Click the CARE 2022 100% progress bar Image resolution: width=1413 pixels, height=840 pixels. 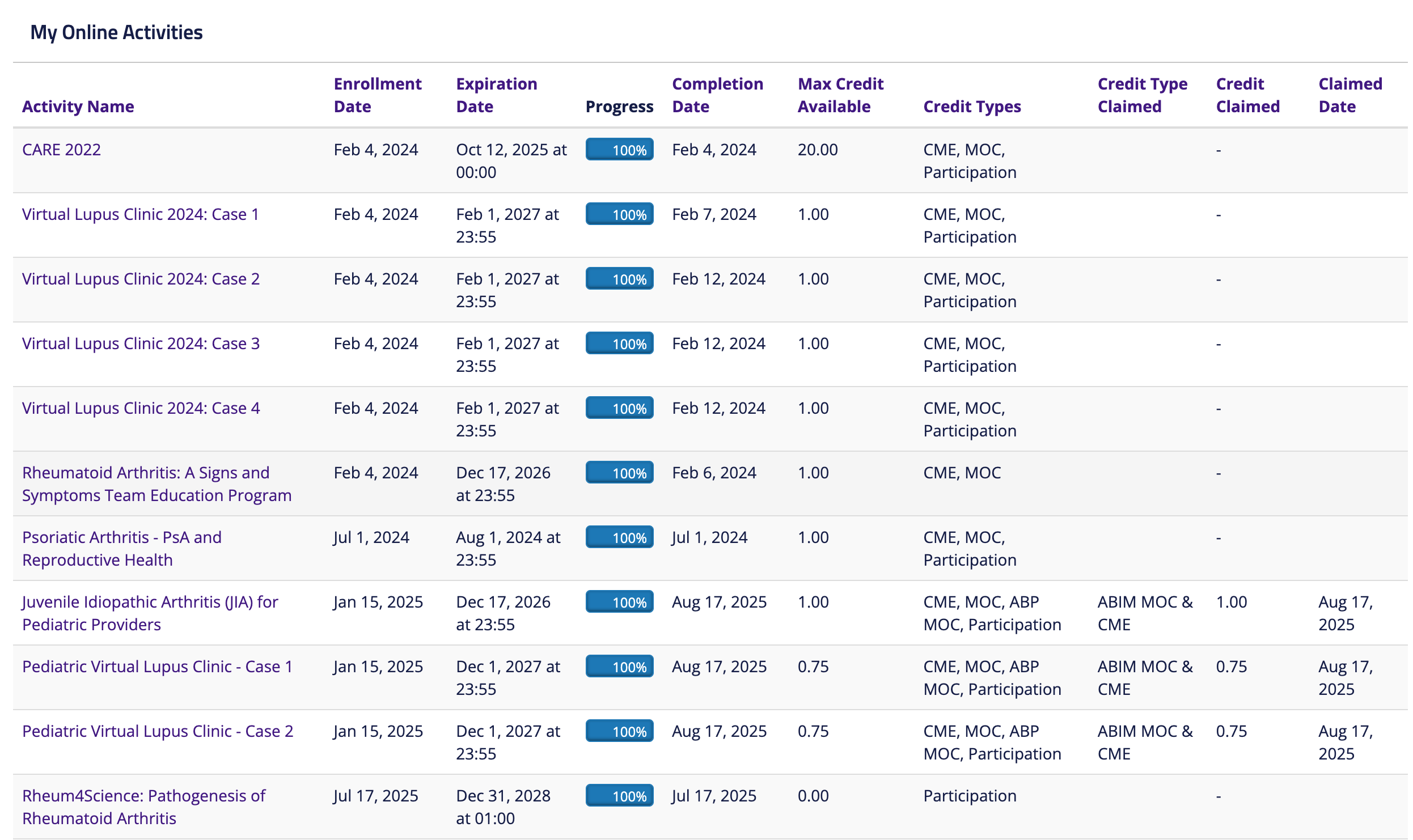pyautogui.click(x=620, y=150)
